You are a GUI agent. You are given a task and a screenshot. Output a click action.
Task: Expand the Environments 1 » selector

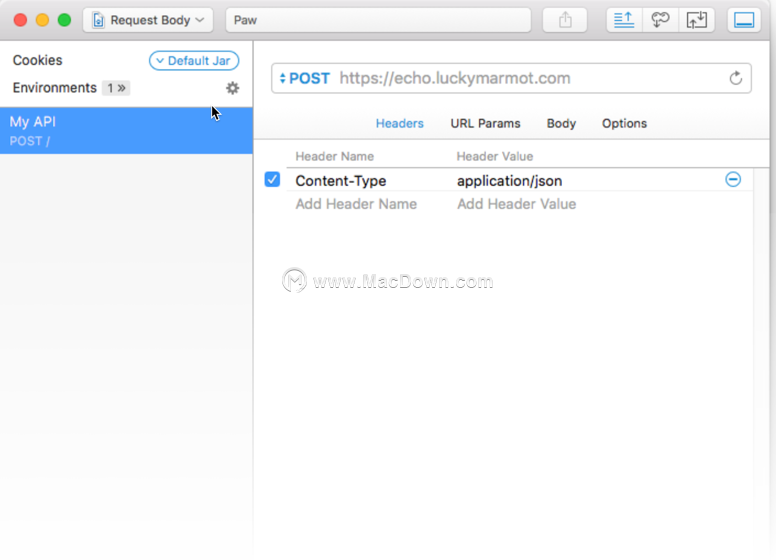[x=116, y=88]
